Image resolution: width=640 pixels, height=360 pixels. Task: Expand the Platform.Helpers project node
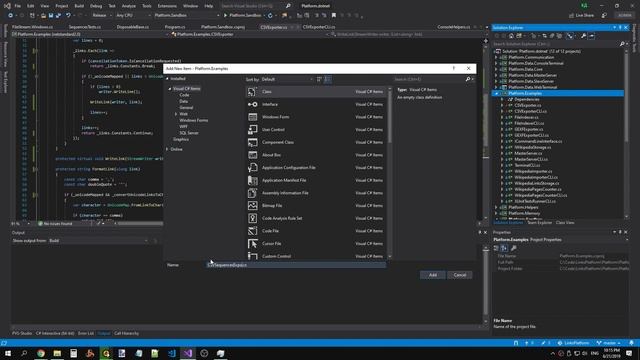[496, 207]
